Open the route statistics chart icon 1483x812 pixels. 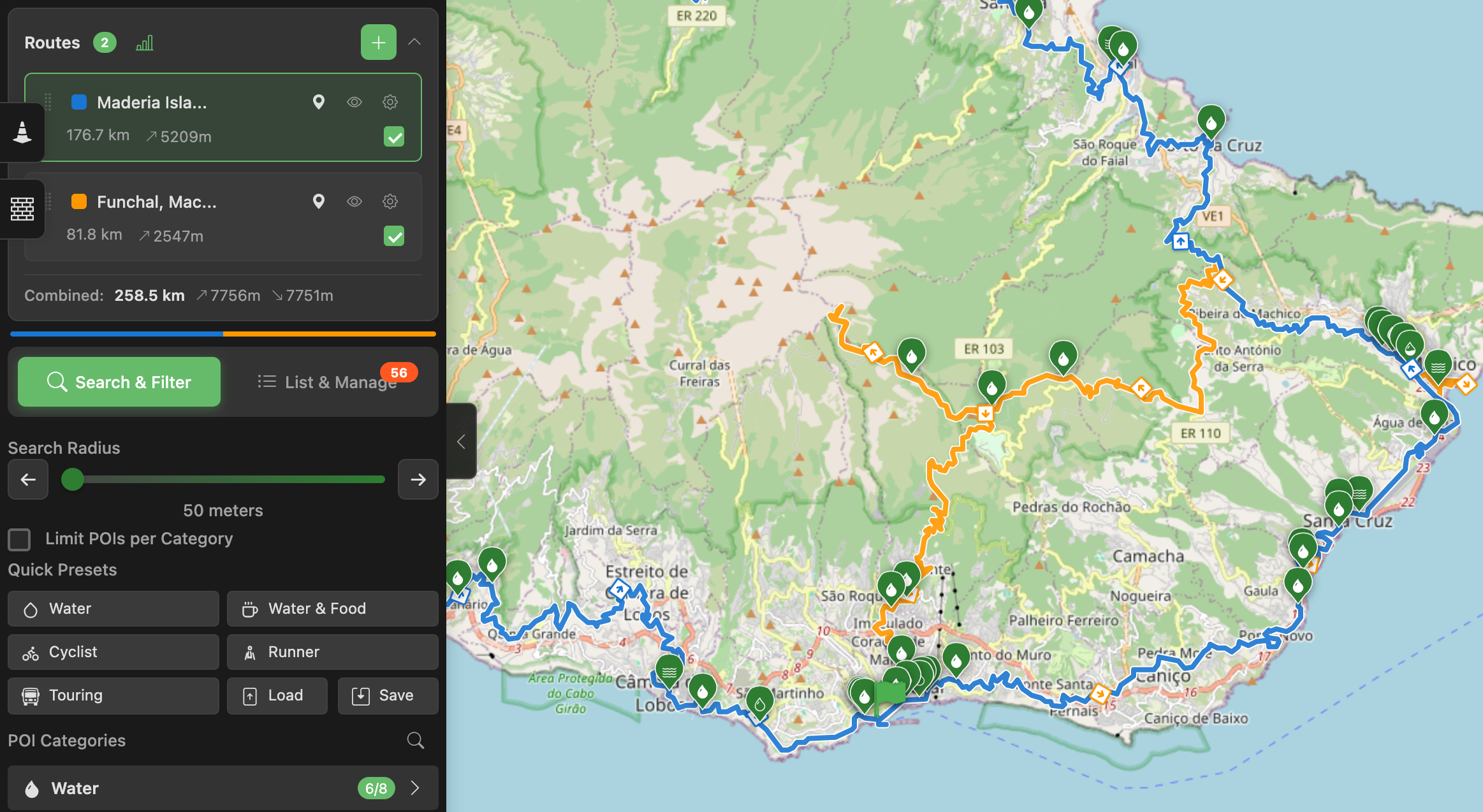145,42
